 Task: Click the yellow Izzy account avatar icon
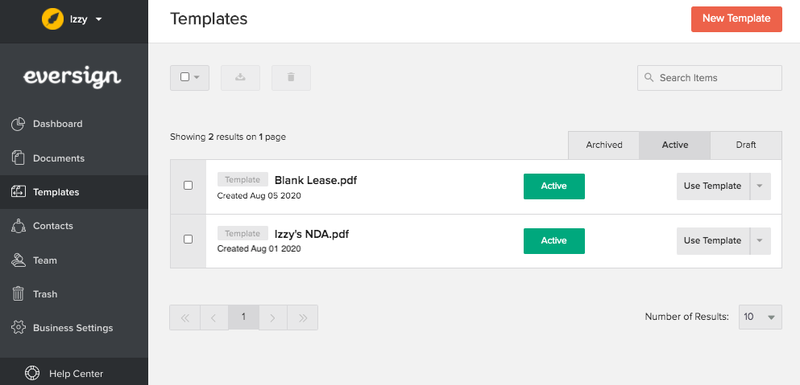(53, 19)
